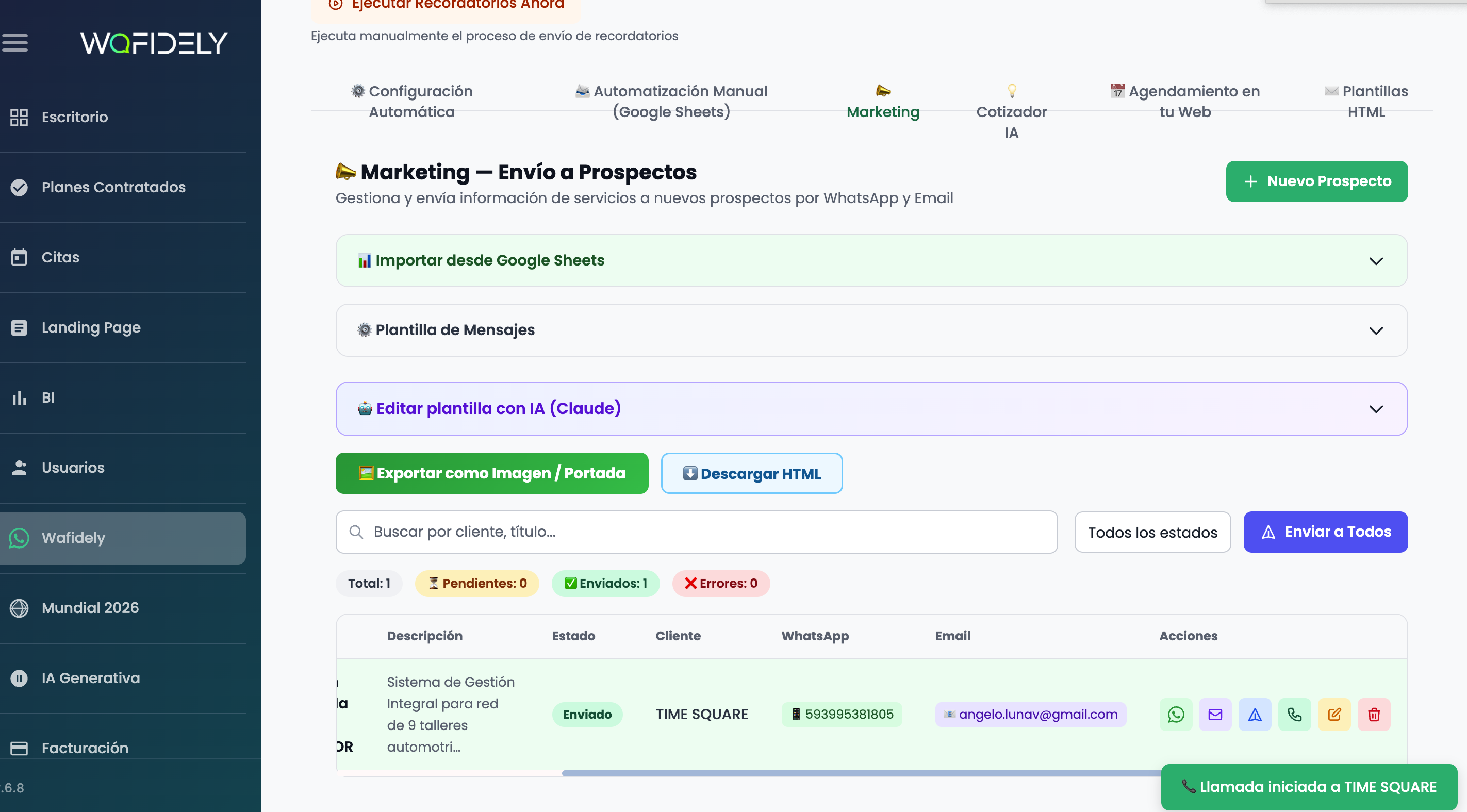The height and width of the screenshot is (812, 1467).
Task: Click the Planes Contratados check icon
Action: [19, 187]
